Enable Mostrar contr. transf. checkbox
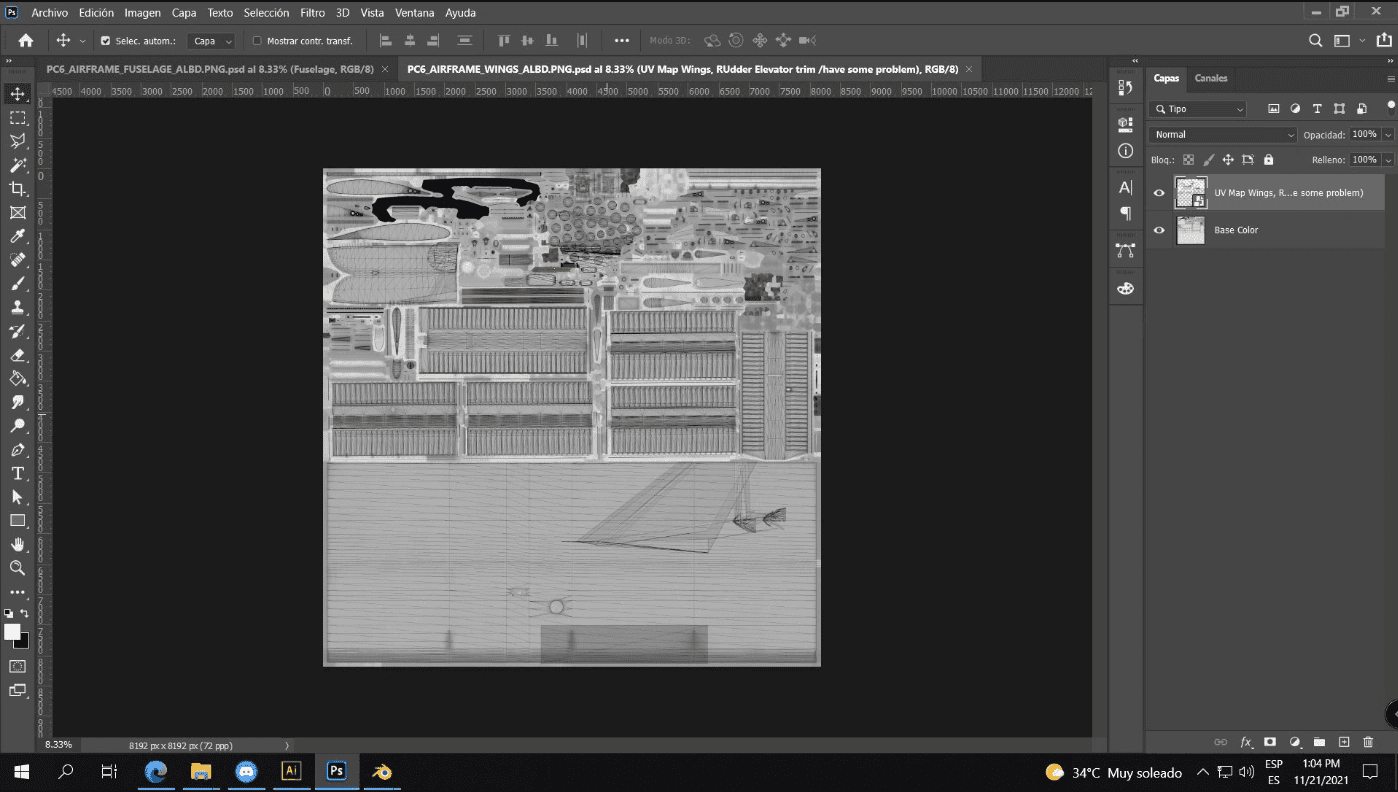The height and width of the screenshot is (792, 1398). pos(257,41)
